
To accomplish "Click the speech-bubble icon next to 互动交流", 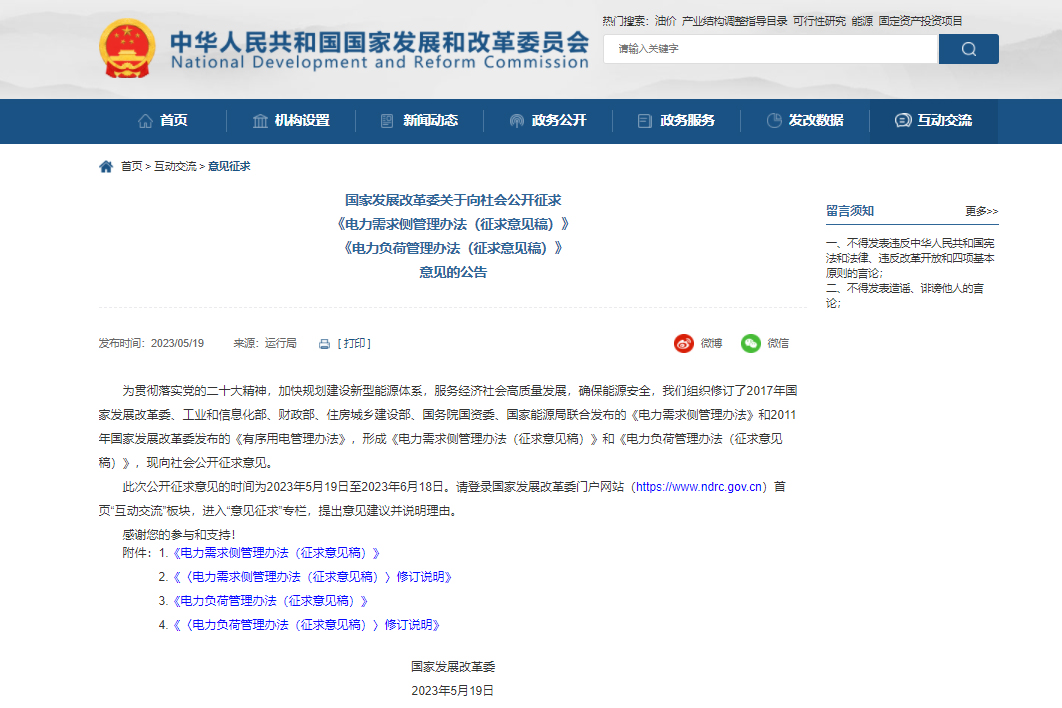I will pyautogui.click(x=903, y=121).
